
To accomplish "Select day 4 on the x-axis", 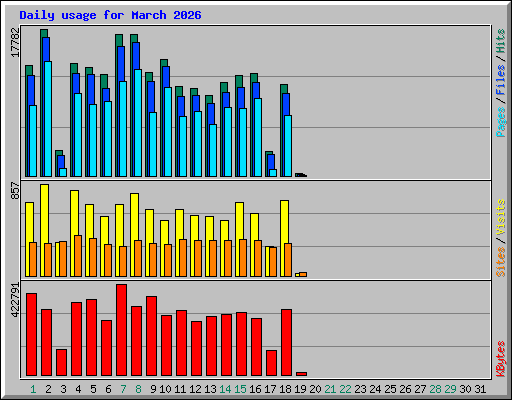I will point(78,389).
